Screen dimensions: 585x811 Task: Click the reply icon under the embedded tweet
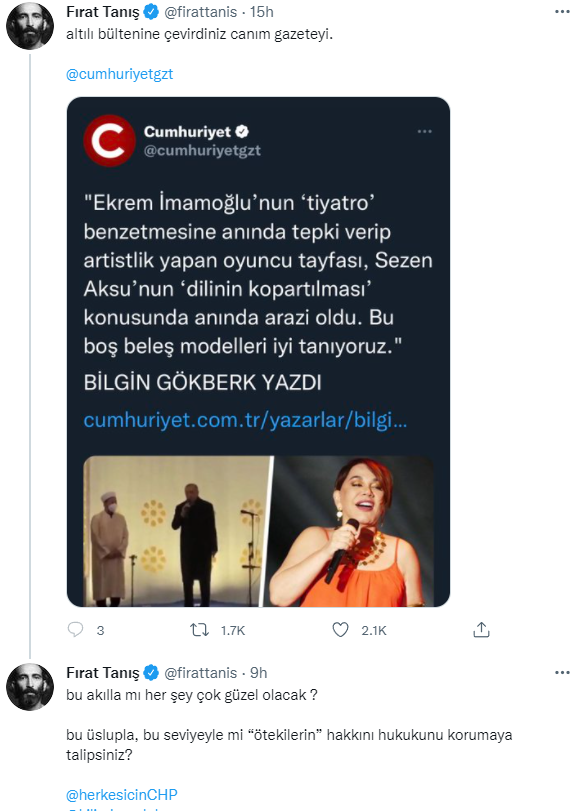(x=74, y=630)
